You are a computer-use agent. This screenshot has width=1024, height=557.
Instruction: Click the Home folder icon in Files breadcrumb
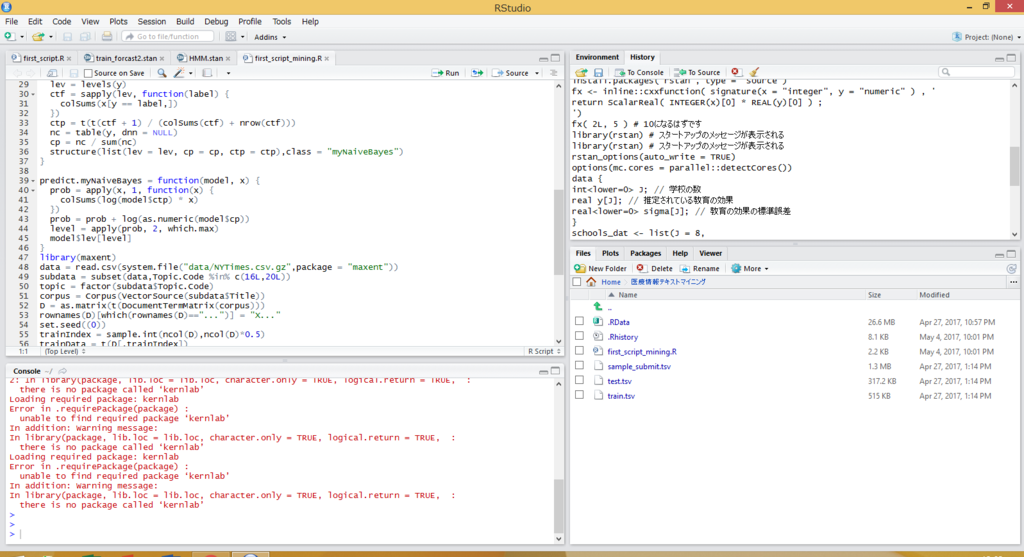click(x=591, y=282)
